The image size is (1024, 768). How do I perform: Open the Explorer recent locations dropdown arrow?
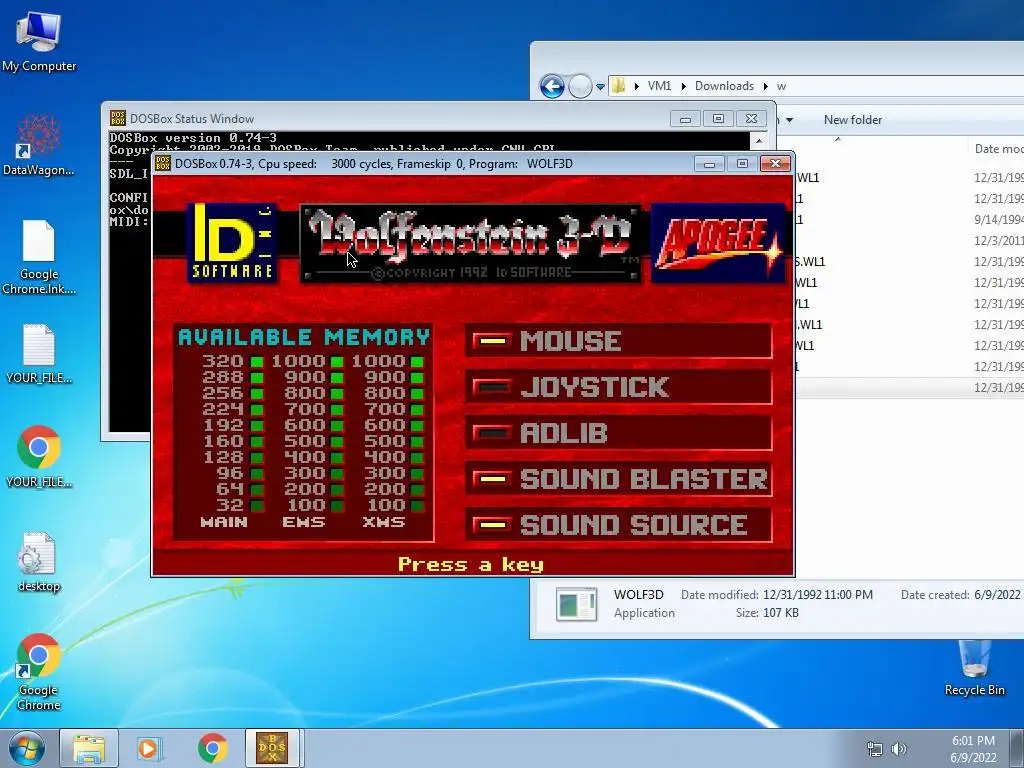[600, 86]
